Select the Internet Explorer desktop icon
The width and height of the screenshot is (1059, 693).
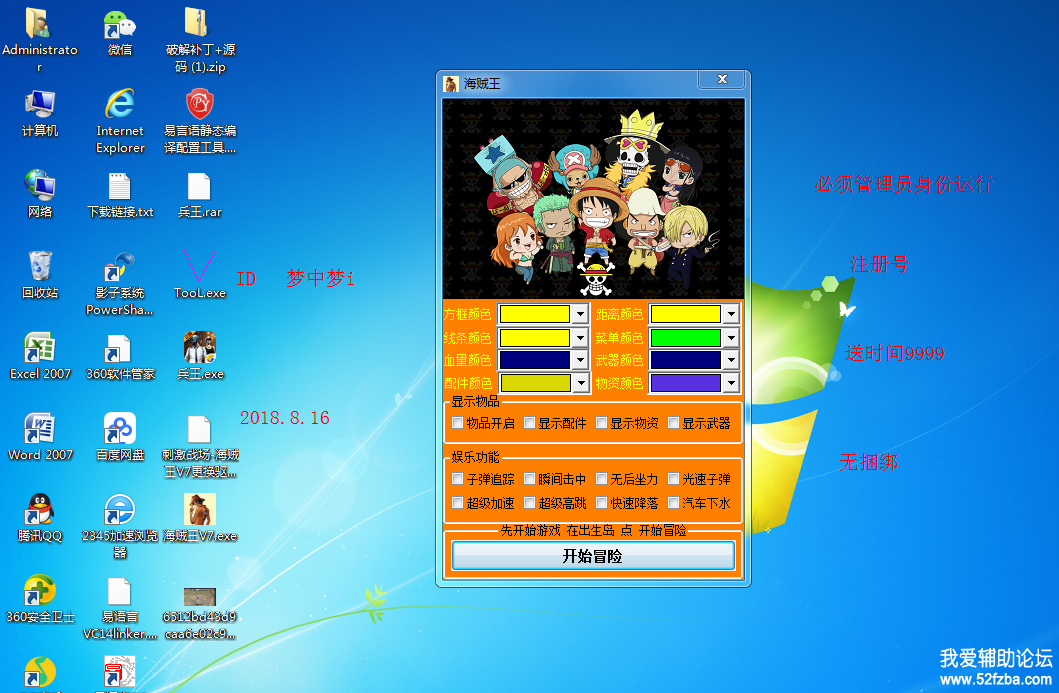point(120,120)
